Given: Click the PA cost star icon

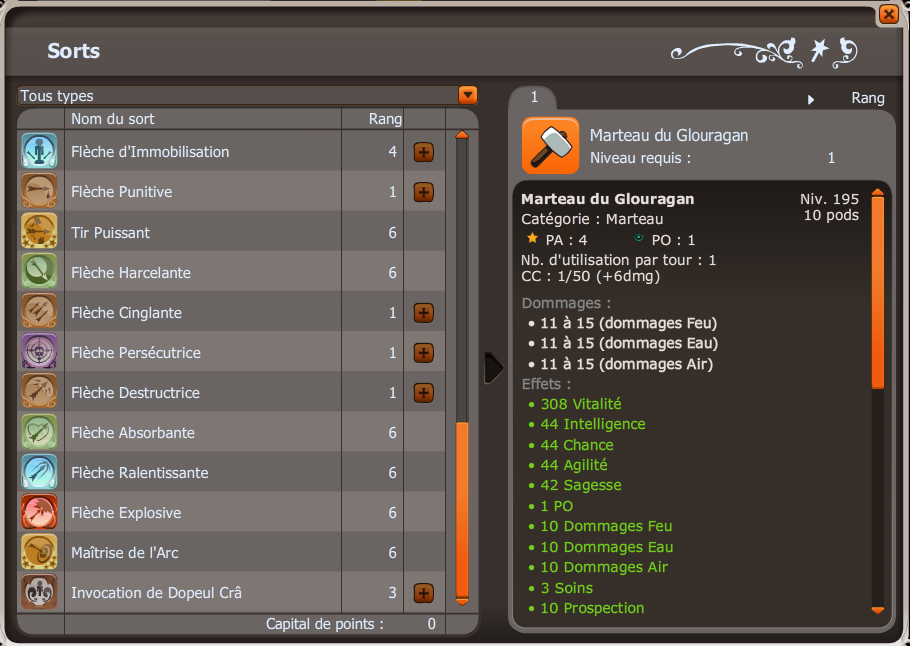Looking at the screenshot, I should pyautogui.click(x=532, y=238).
